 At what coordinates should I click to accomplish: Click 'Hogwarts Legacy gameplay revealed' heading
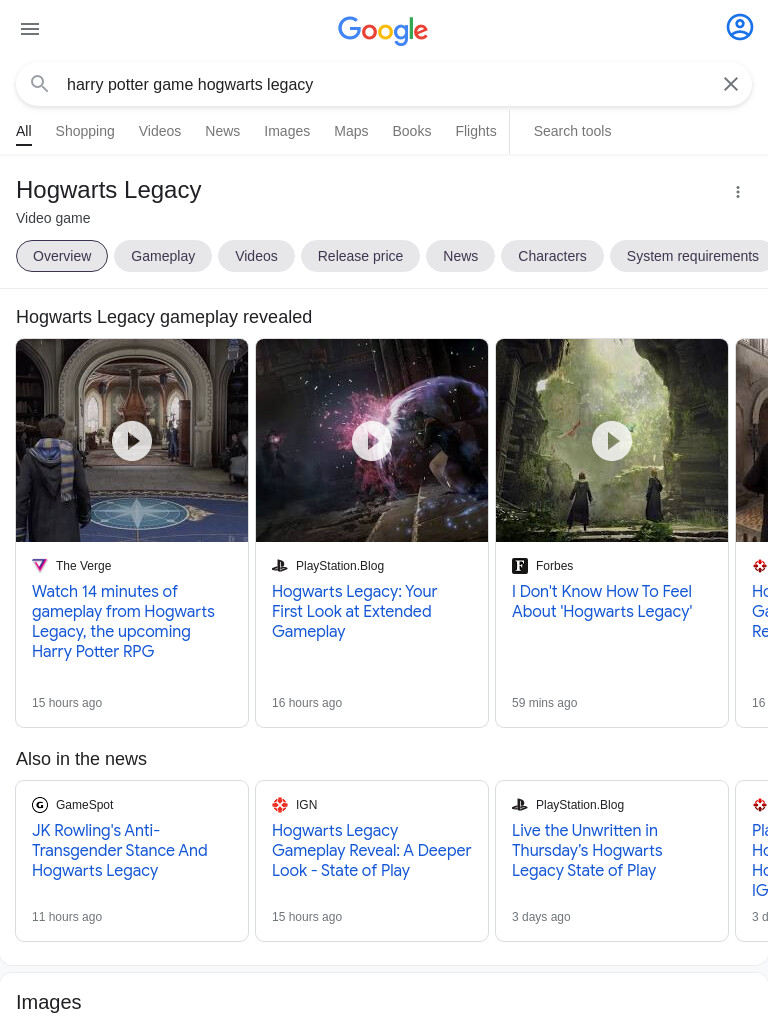pyautogui.click(x=164, y=317)
